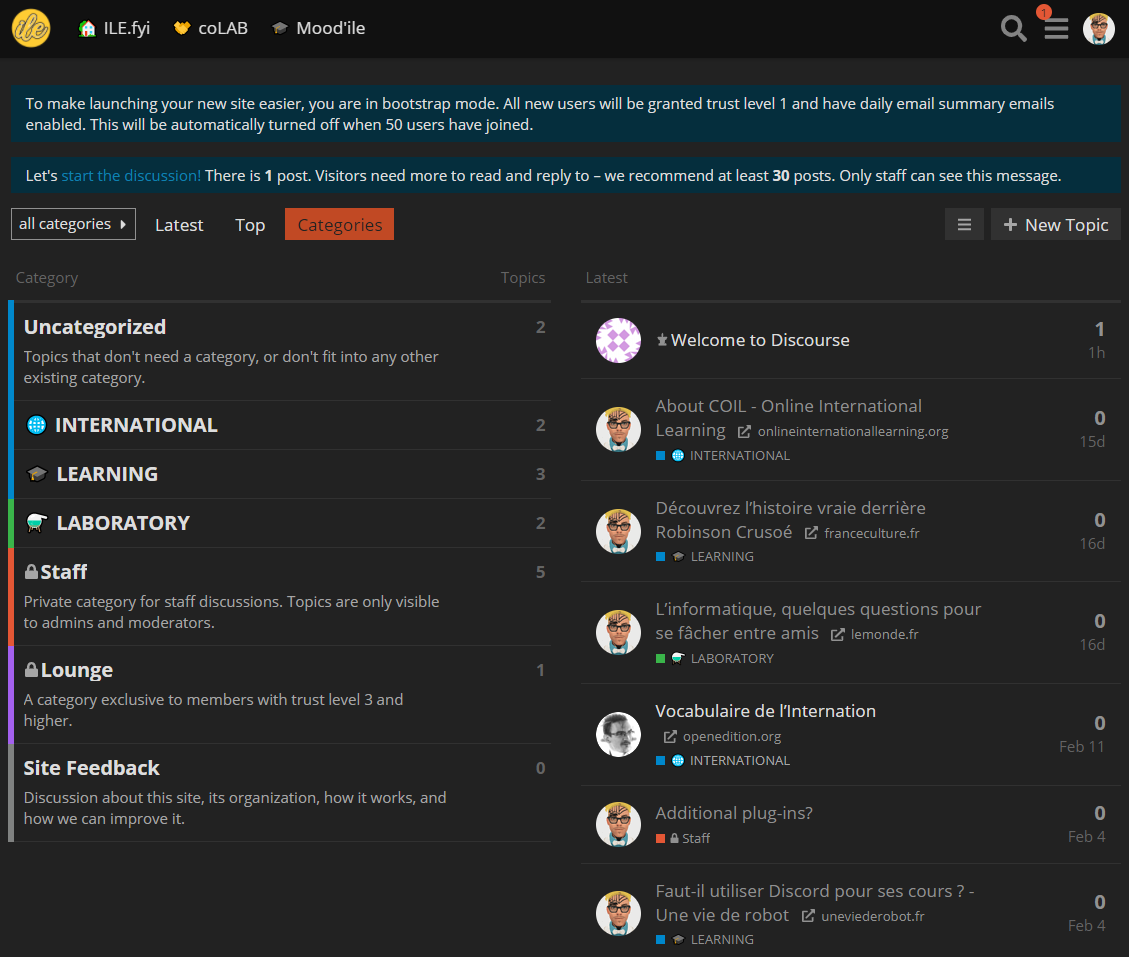Open the Vocabulaire de l'Internation topic
This screenshot has width=1129, height=957.
(765, 711)
